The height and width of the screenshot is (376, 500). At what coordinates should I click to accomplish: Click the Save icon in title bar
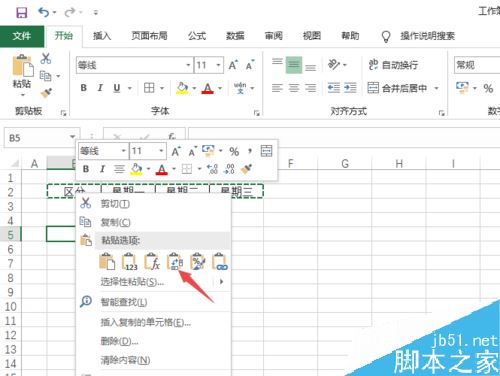click(x=22, y=13)
